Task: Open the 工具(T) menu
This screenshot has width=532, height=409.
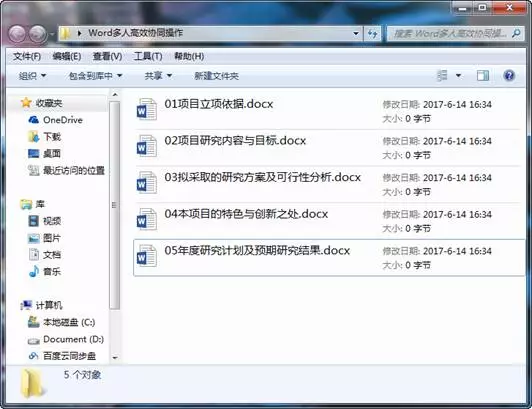Action: point(148,56)
